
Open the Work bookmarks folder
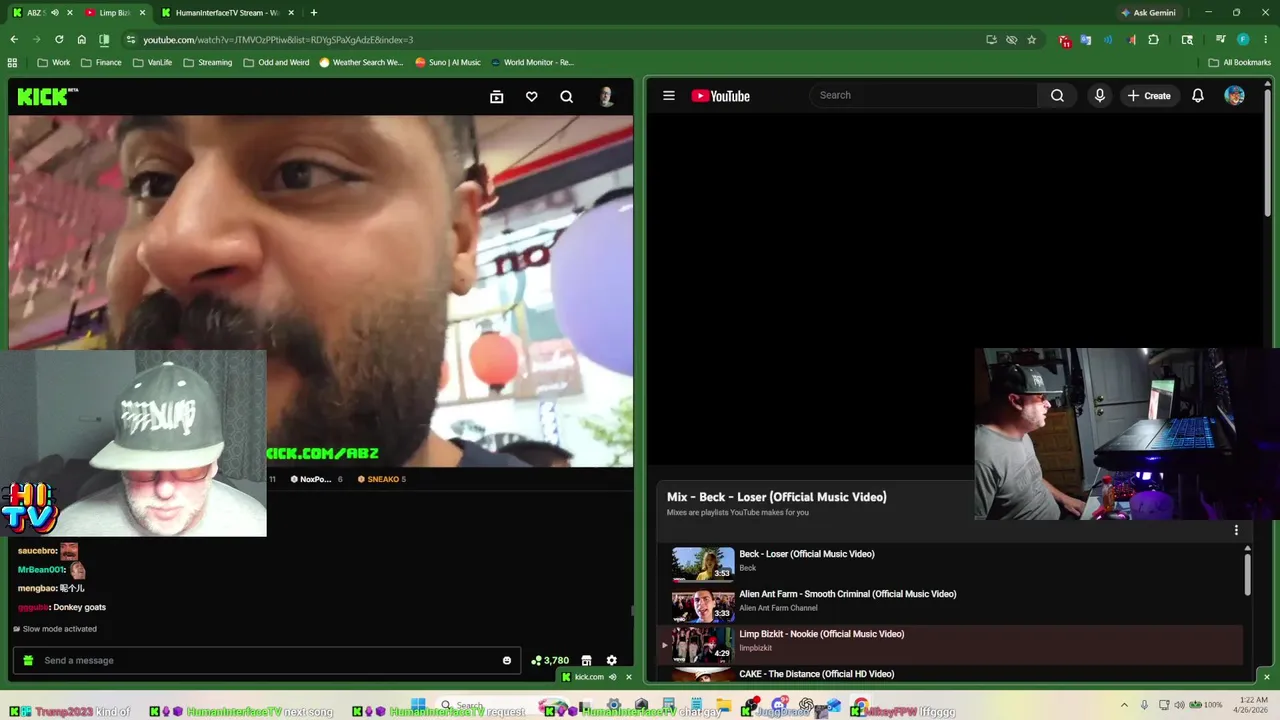53,62
